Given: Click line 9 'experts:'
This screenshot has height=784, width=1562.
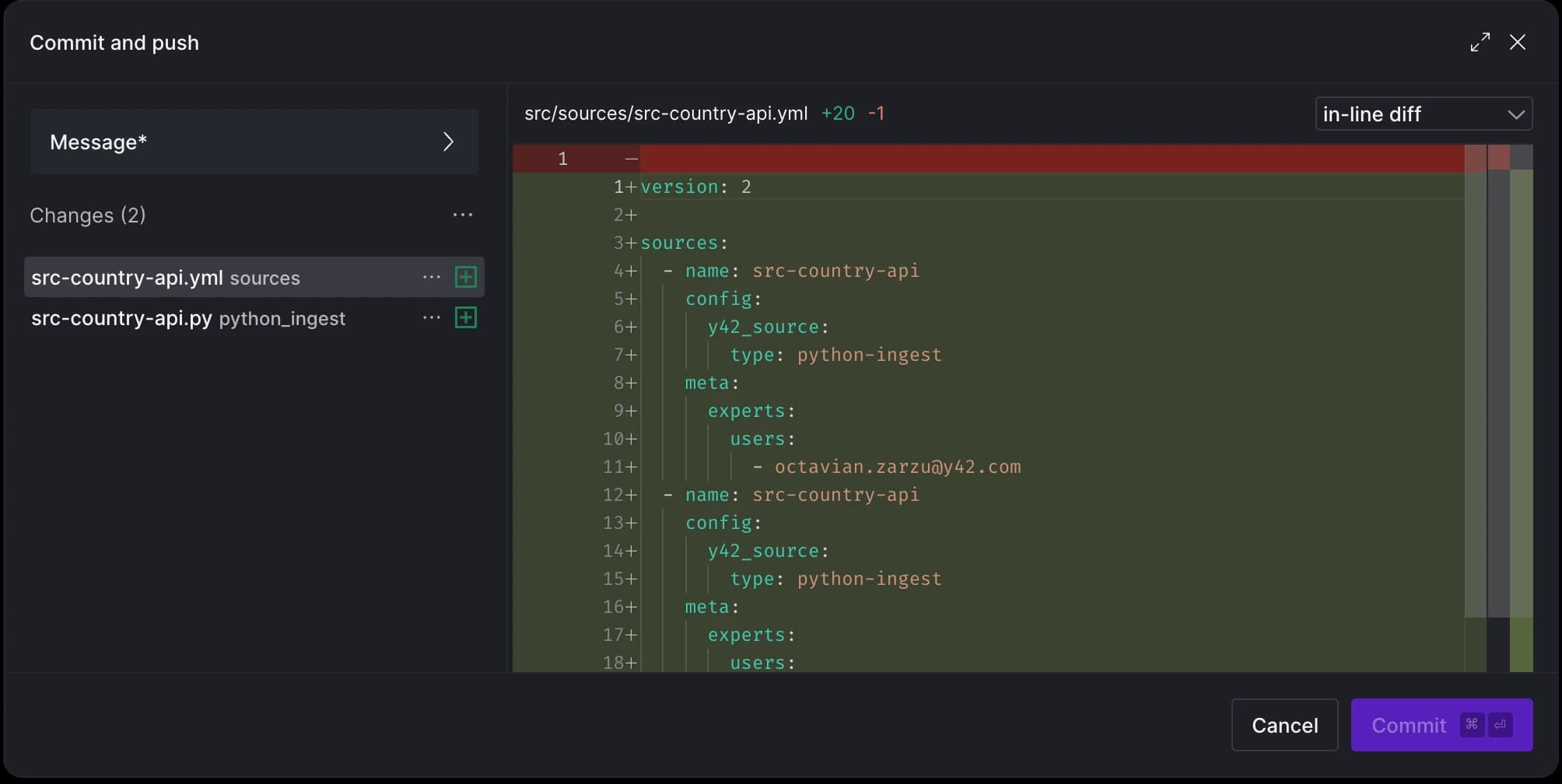Looking at the screenshot, I should pos(751,411).
